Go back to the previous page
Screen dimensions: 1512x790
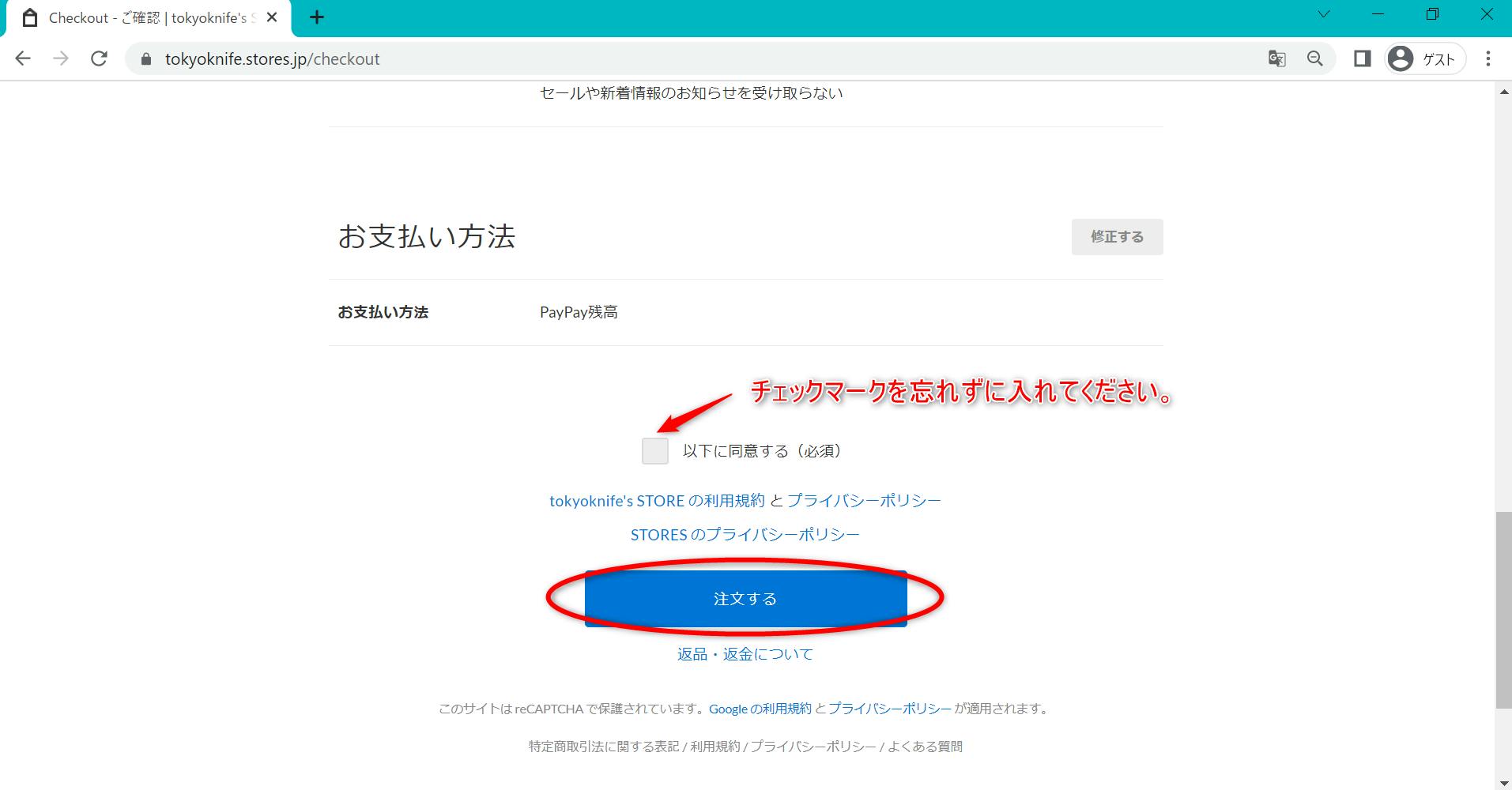tap(23, 58)
